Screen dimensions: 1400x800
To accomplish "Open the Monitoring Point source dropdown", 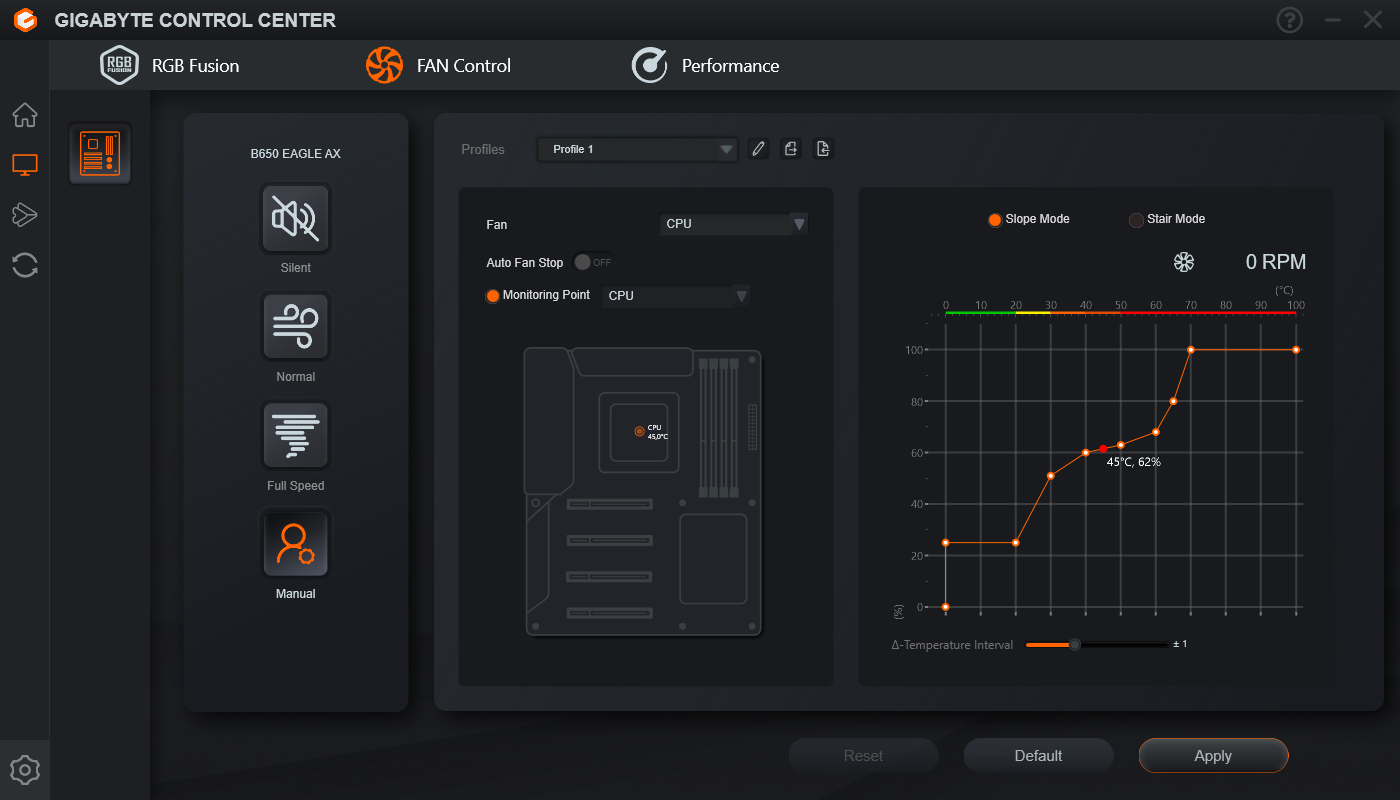I will (676, 296).
